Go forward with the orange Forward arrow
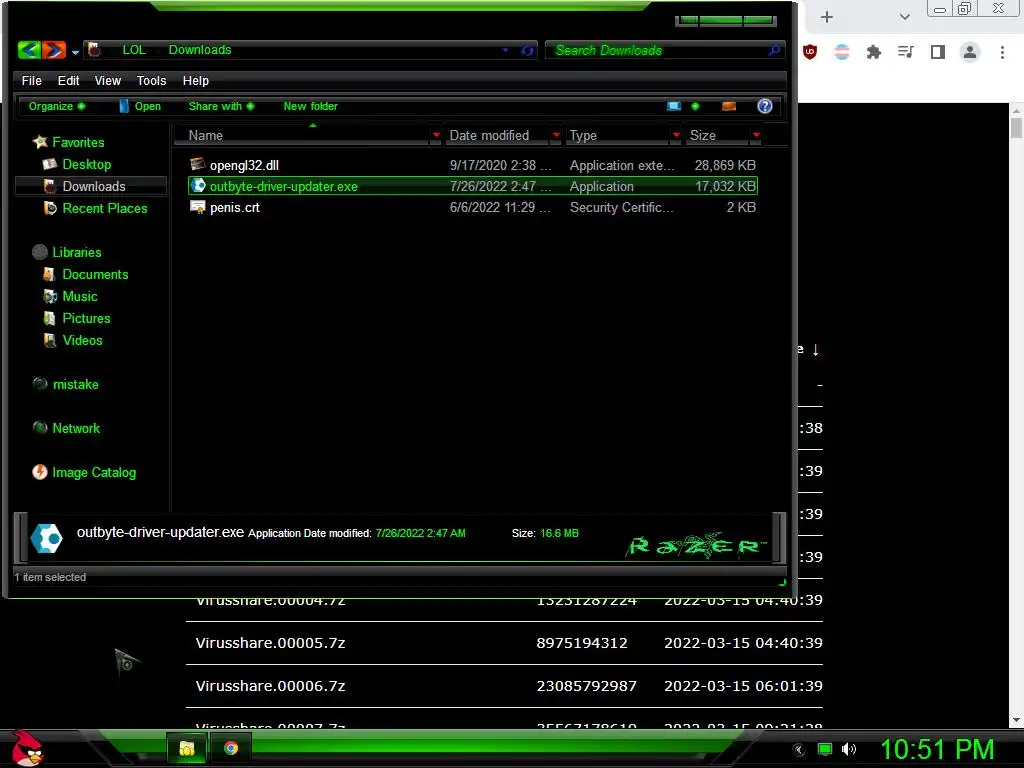The height and width of the screenshot is (768, 1024). pyautogui.click(x=54, y=50)
